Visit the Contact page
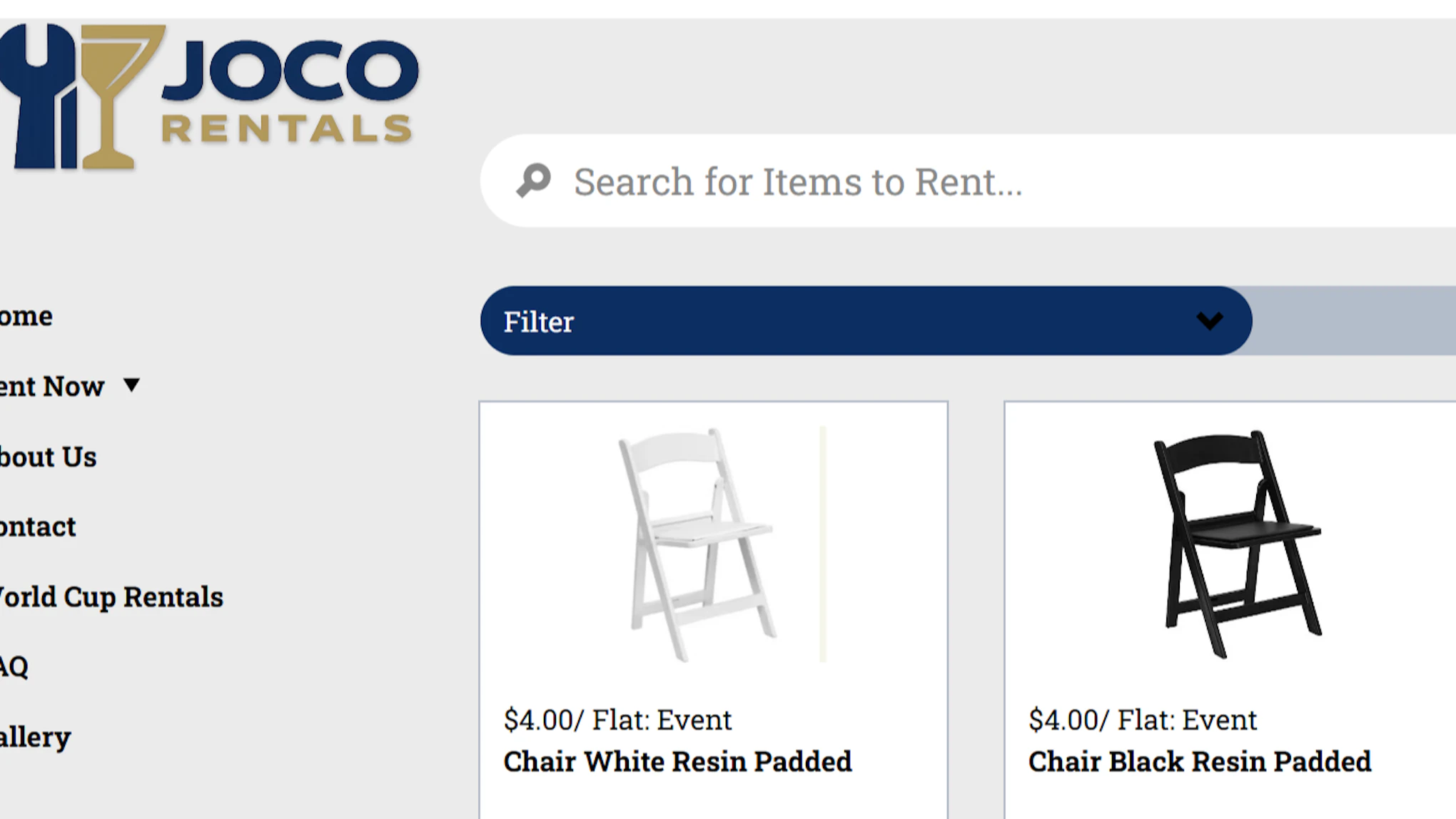The image size is (1456, 819). pos(37,526)
